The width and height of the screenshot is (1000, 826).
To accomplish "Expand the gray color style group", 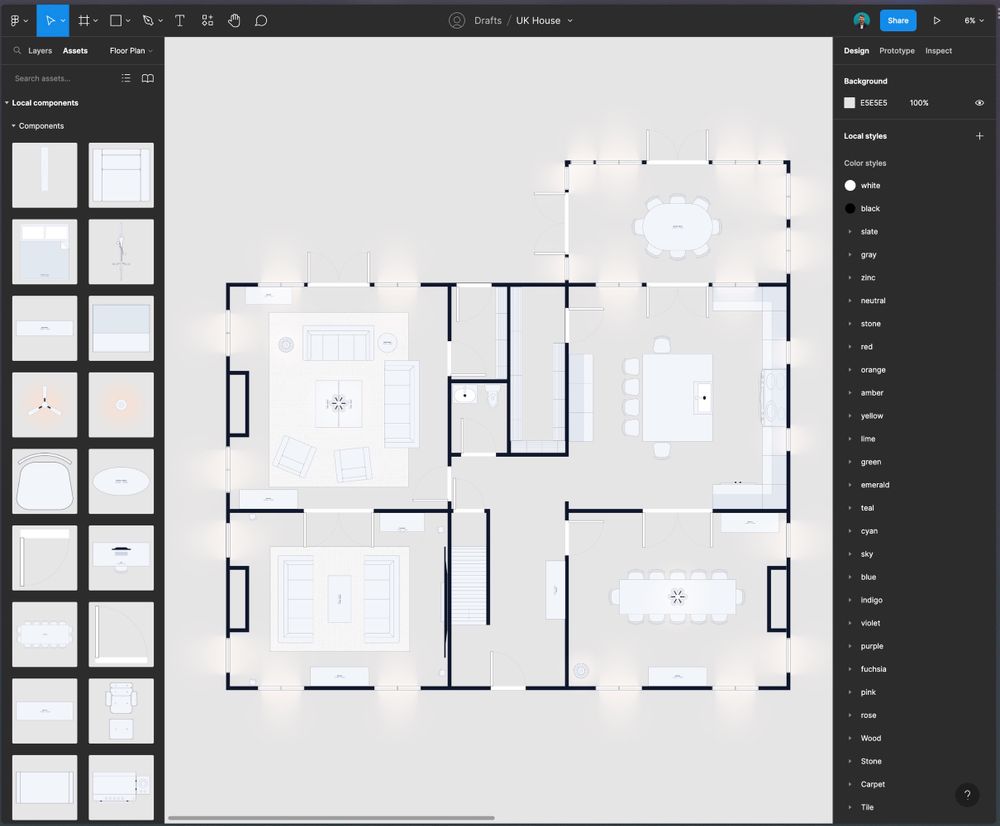I will [x=850, y=254].
